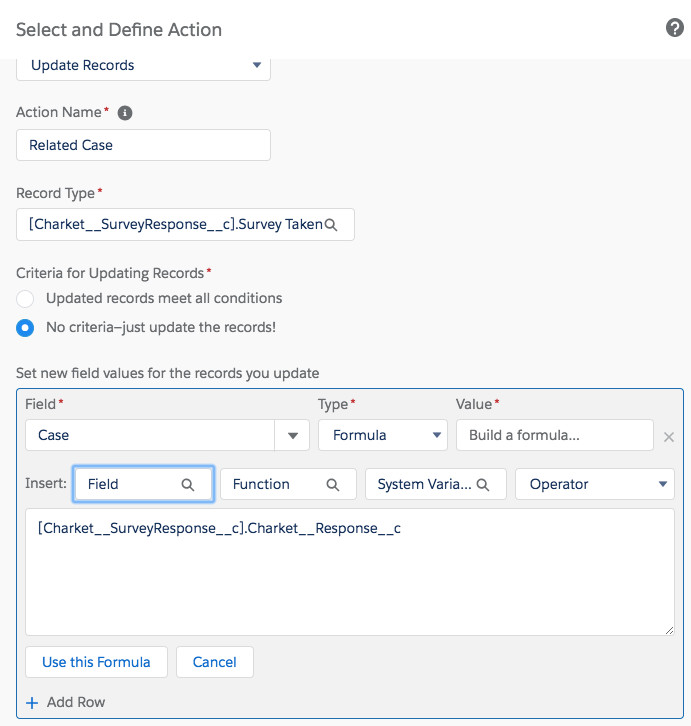Cancel the formula editing

click(x=214, y=662)
